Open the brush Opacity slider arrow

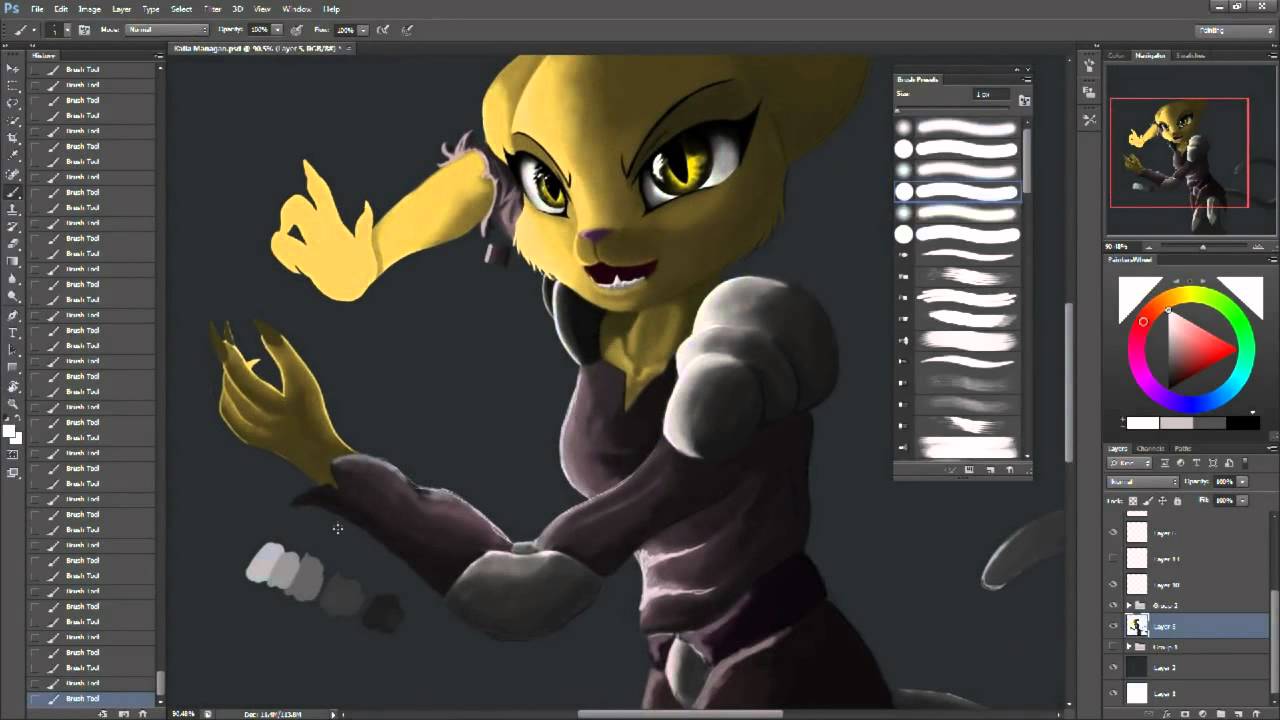277,30
